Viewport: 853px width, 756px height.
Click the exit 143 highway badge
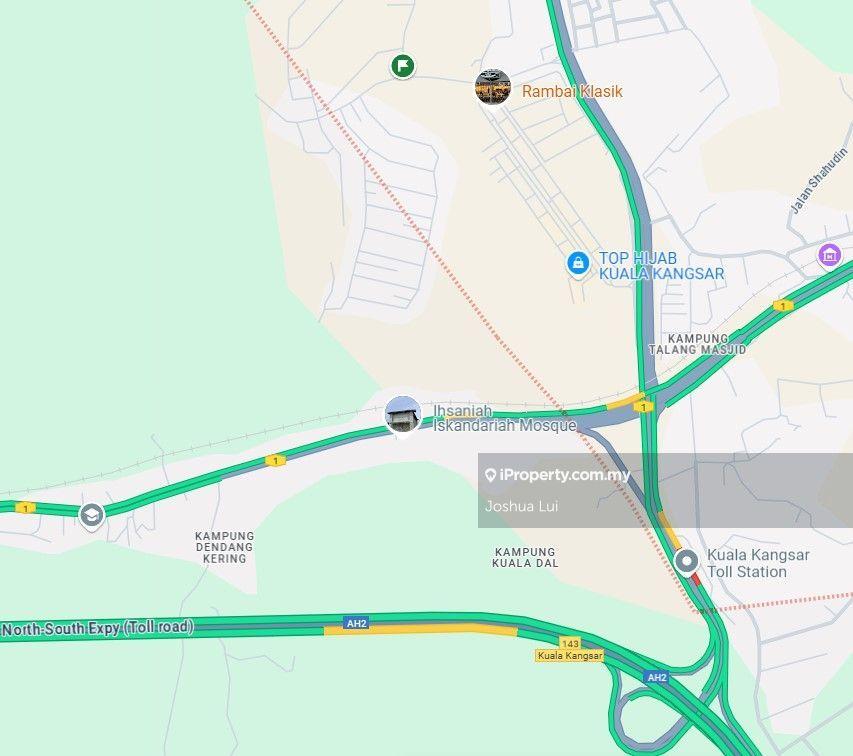click(570, 643)
